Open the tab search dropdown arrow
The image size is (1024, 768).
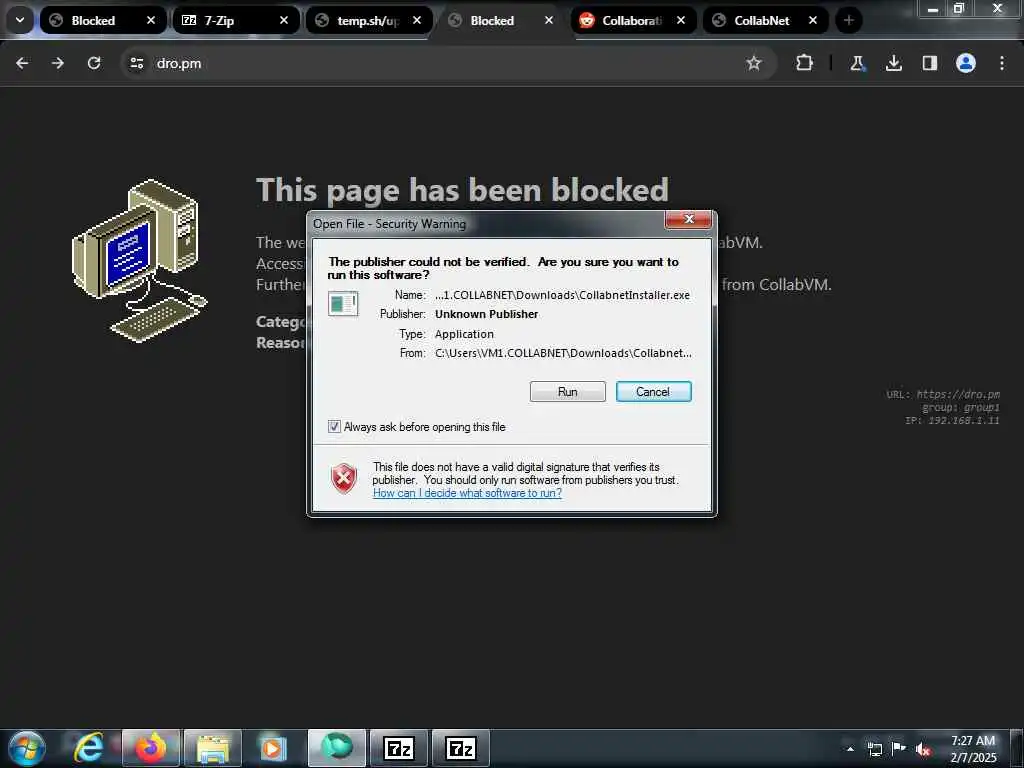click(x=20, y=20)
